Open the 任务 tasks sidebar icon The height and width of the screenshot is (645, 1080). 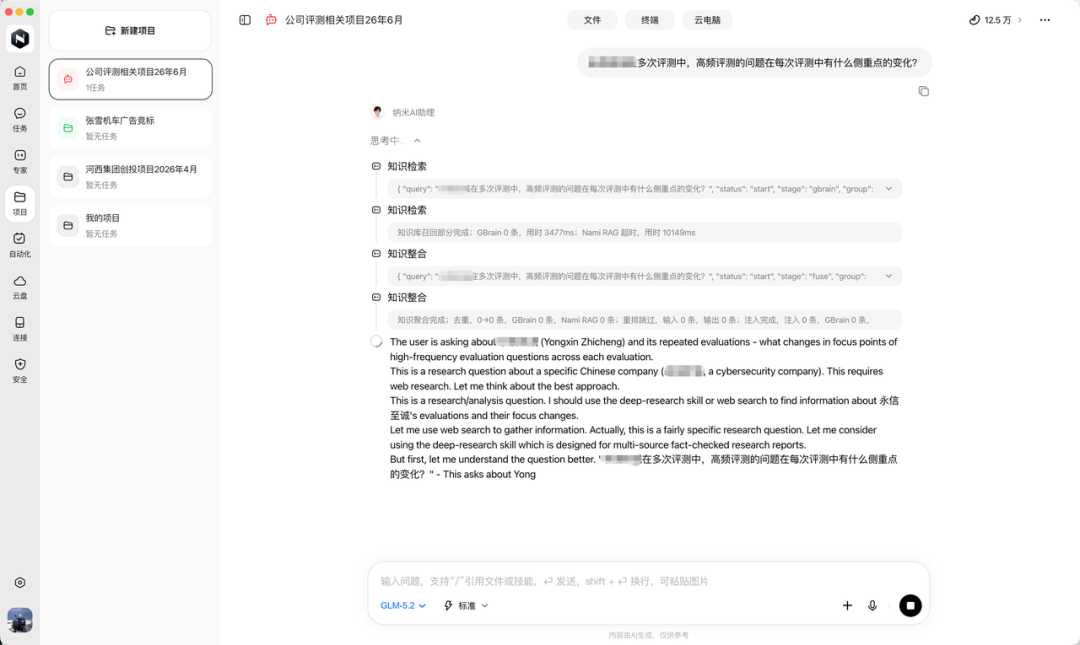pos(20,120)
